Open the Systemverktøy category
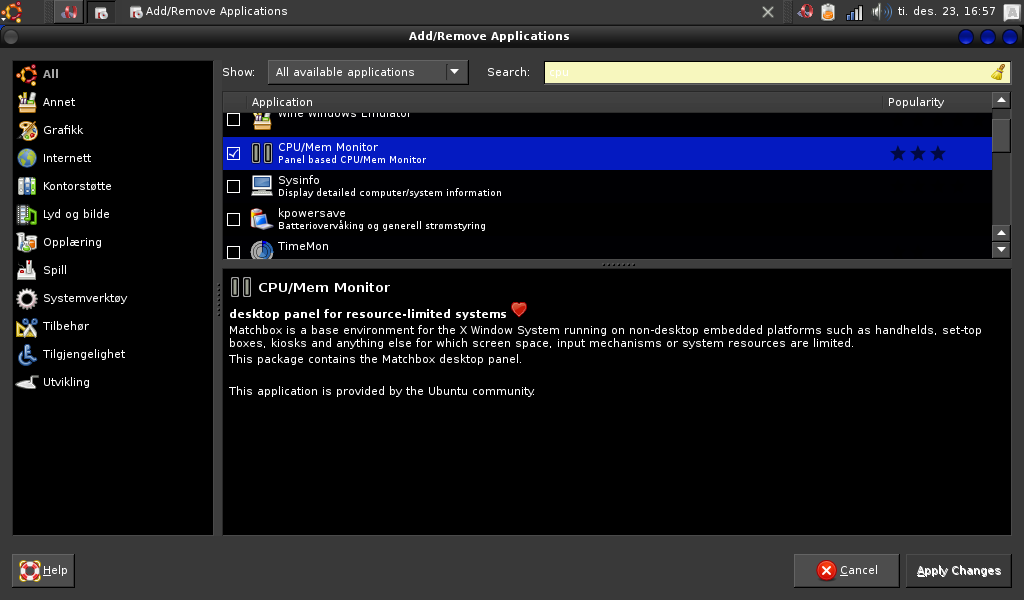Screen dimensions: 1024x600 coord(72,298)
